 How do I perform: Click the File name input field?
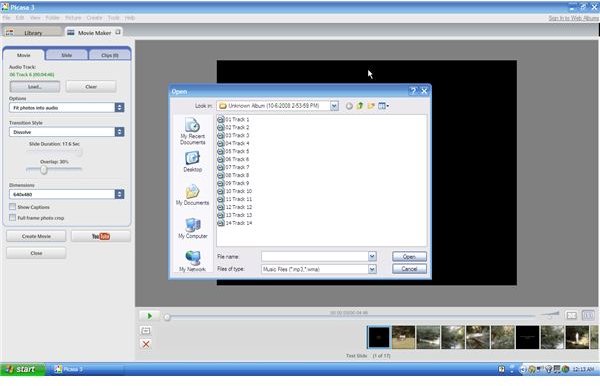pos(315,256)
